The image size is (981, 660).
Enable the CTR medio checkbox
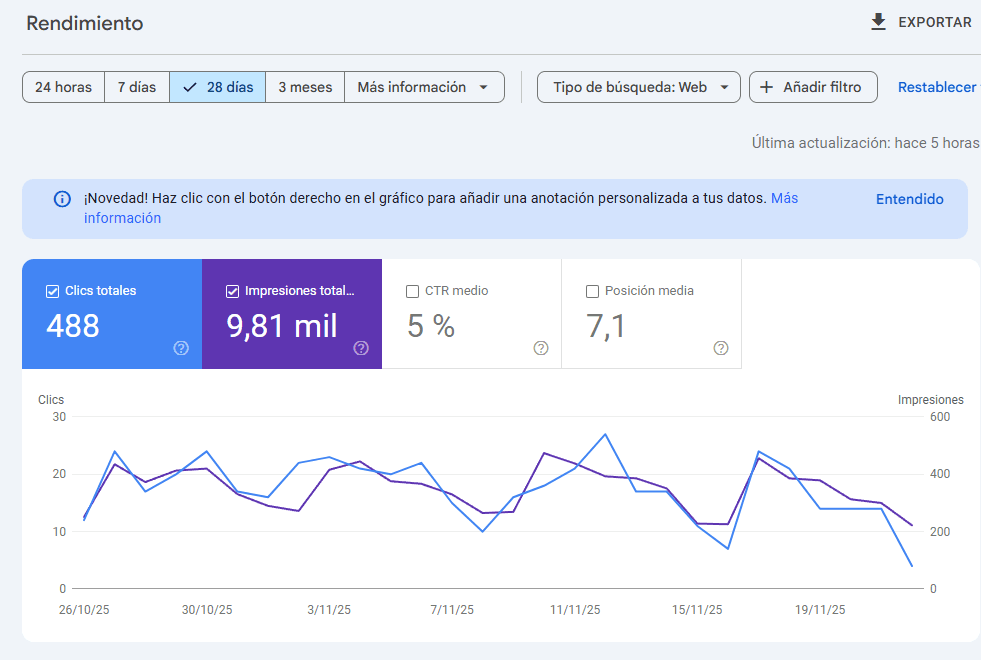coord(414,290)
